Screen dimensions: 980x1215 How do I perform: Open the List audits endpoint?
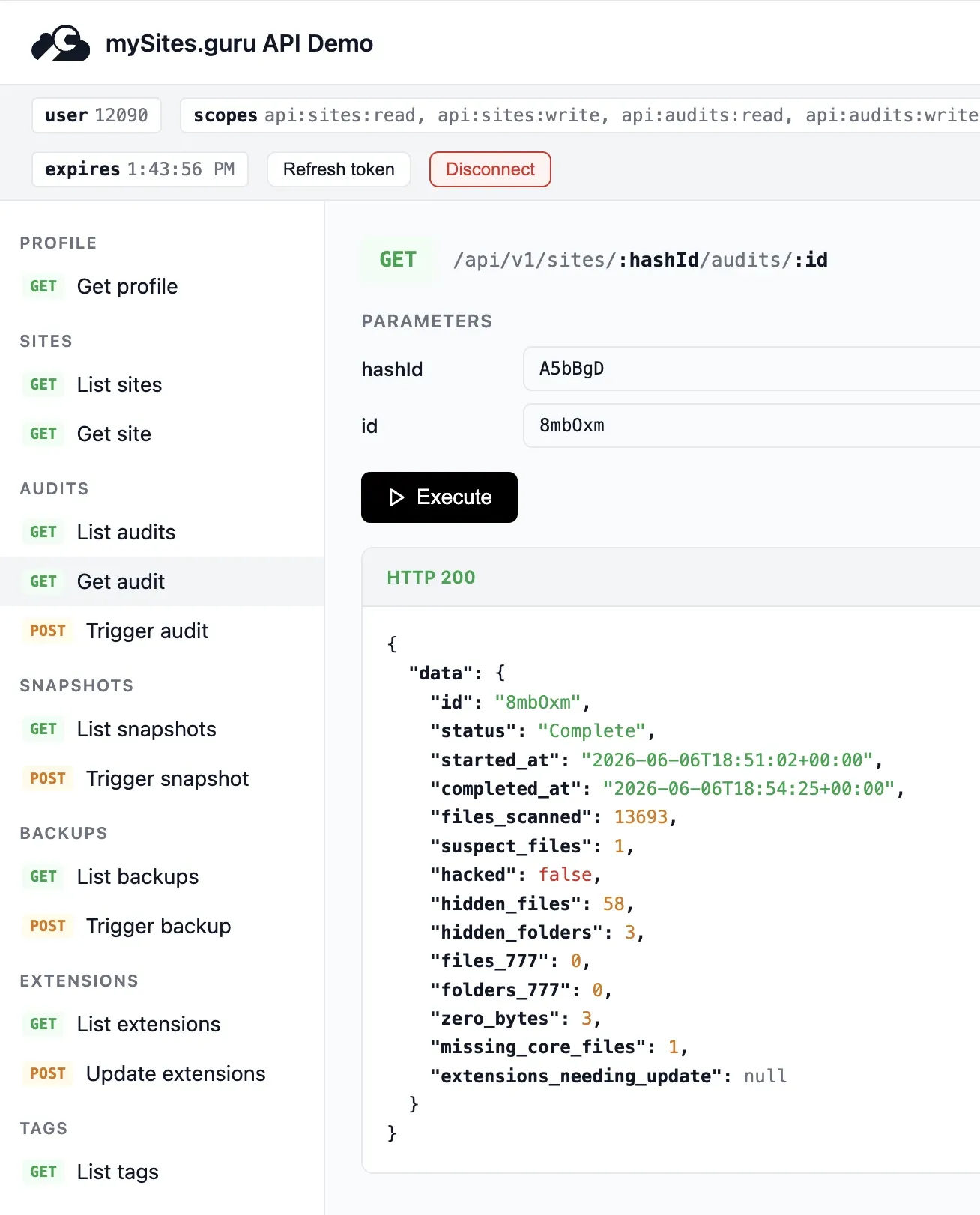[x=162, y=532]
